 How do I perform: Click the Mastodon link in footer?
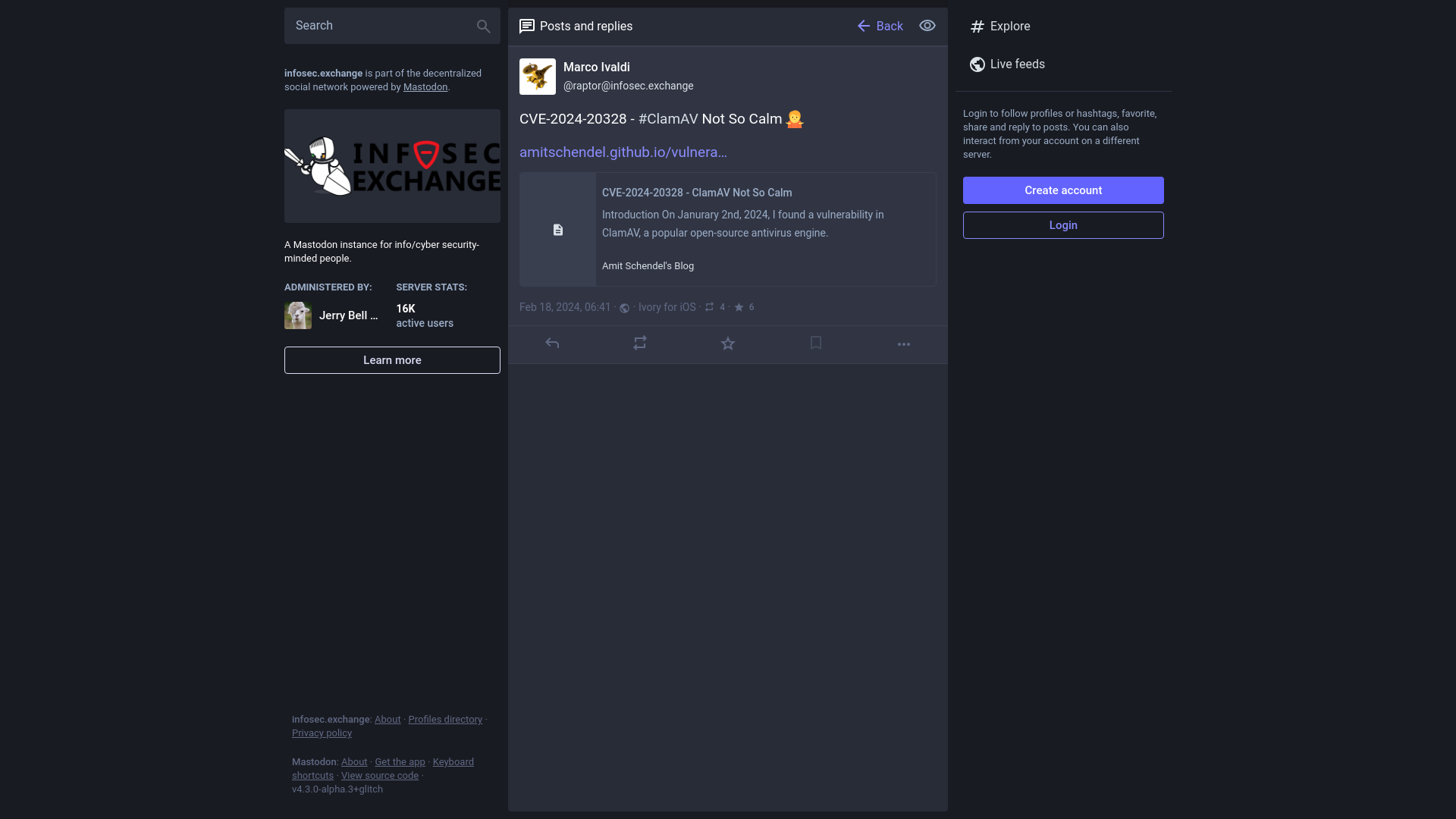[314, 761]
